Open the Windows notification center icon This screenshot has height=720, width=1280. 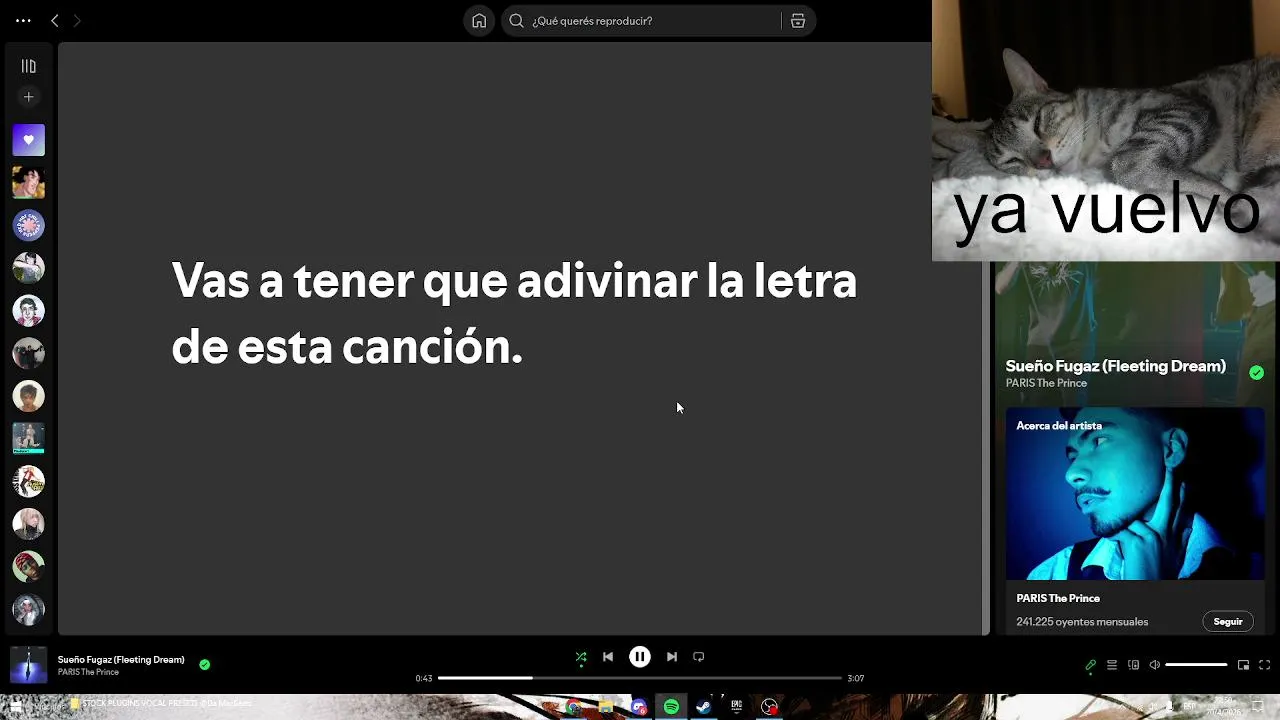pyautogui.click(x=1259, y=707)
